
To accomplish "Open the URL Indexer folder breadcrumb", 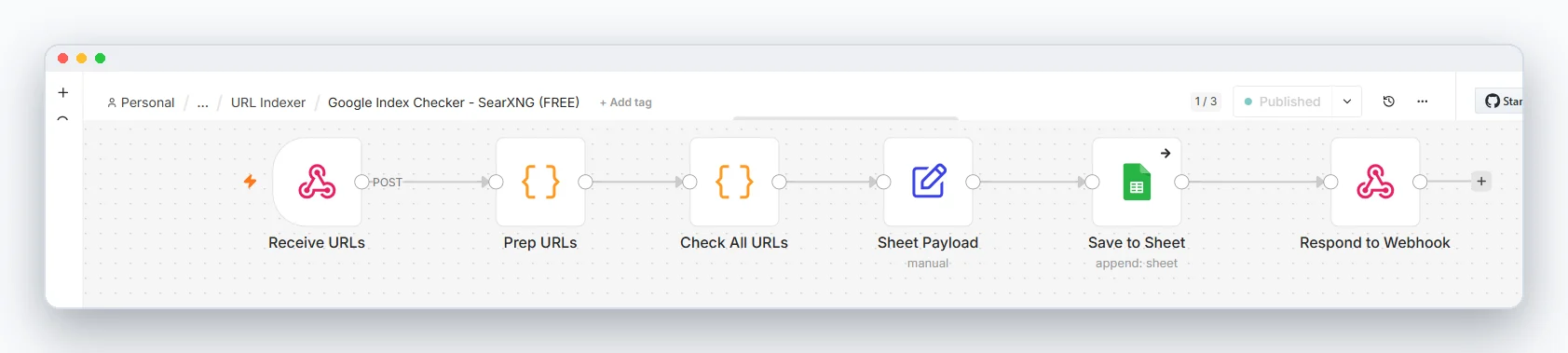I will (x=268, y=102).
